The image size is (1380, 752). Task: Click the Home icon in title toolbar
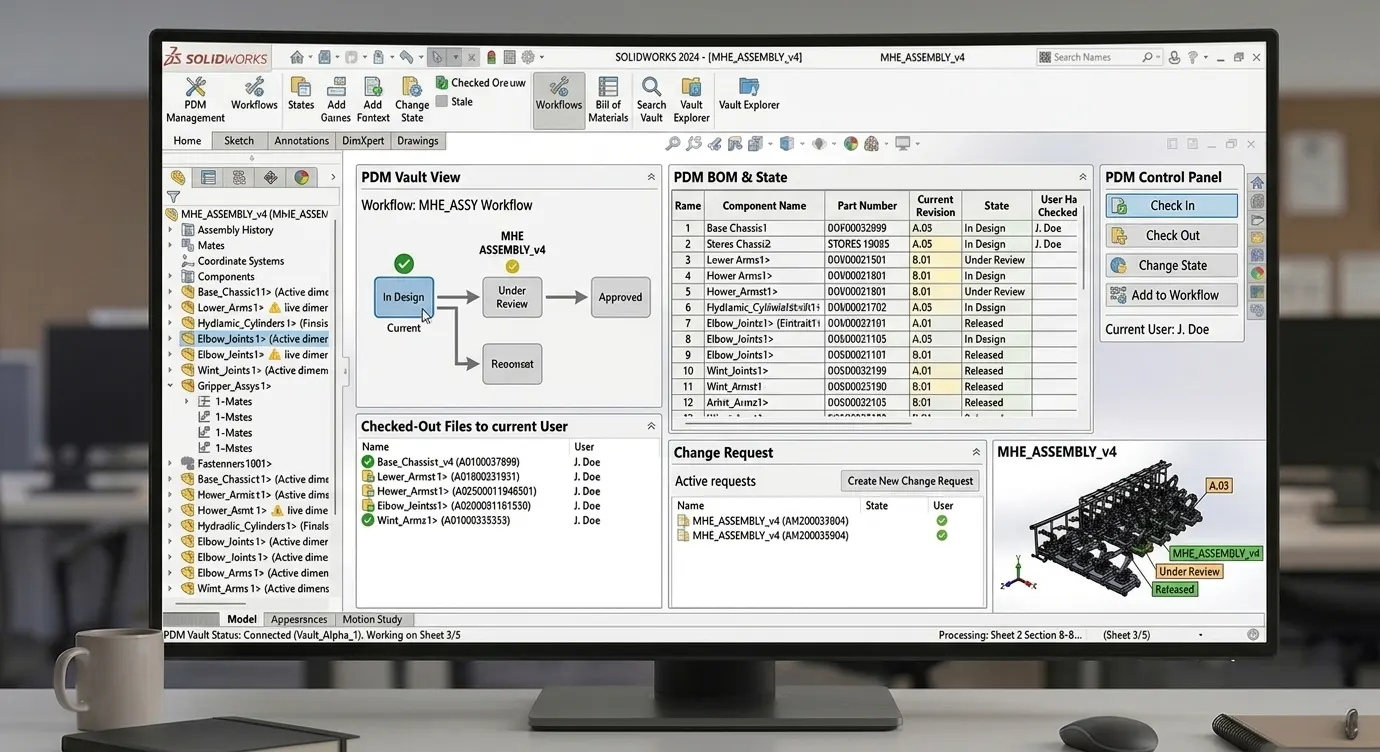pyautogui.click(x=297, y=57)
